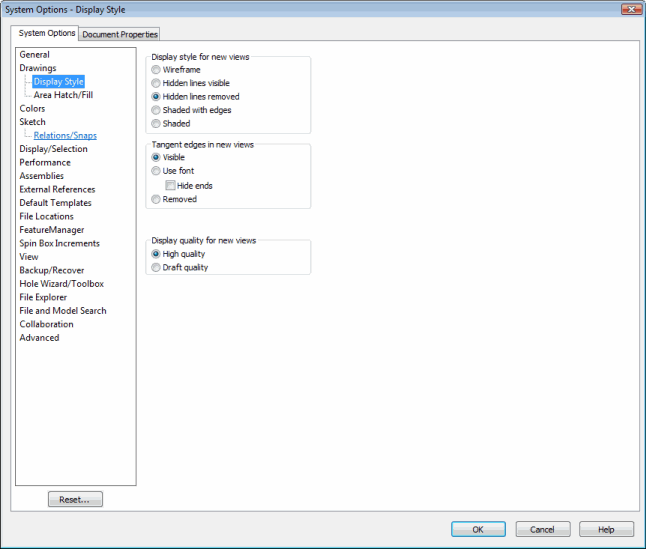This screenshot has height=549, width=646.
Task: Open Area Hatch/Fill settings
Action: [x=63, y=95]
